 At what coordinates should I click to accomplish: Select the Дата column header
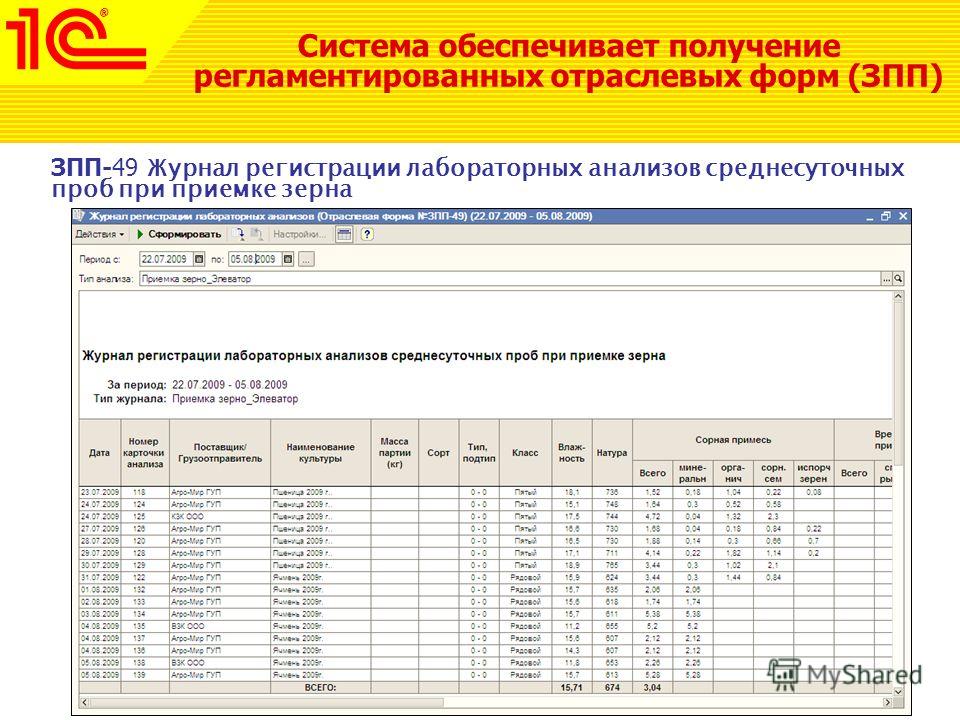pos(100,453)
